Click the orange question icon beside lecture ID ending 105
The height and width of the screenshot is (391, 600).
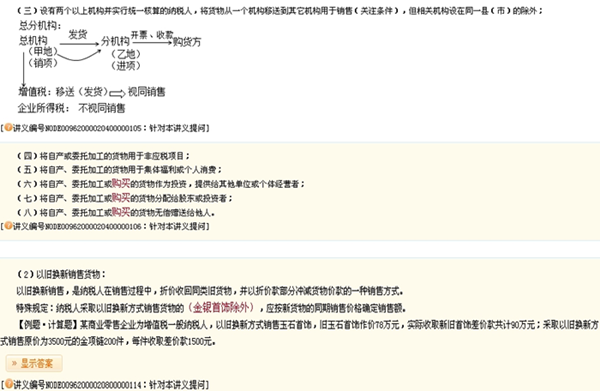[x=8, y=127]
